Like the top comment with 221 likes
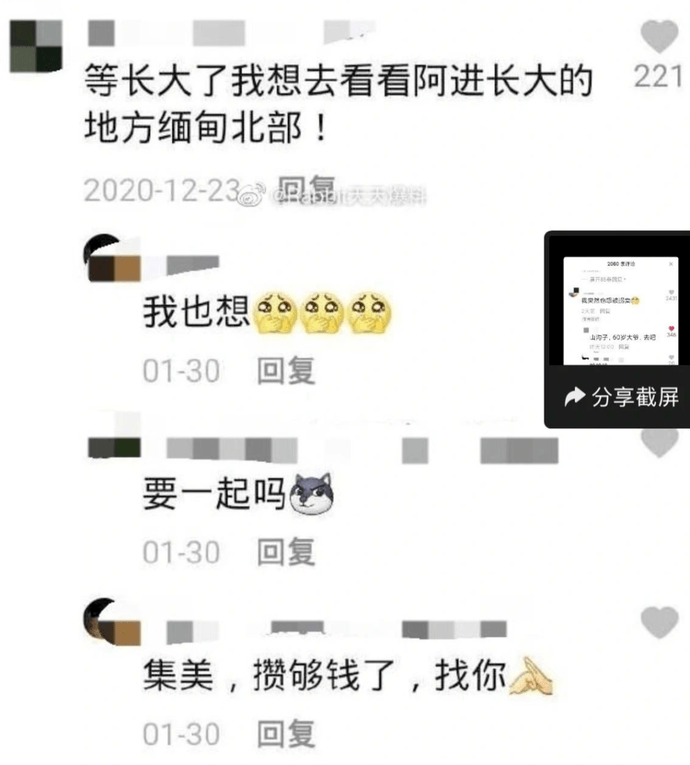The height and width of the screenshot is (765, 690). [659, 36]
